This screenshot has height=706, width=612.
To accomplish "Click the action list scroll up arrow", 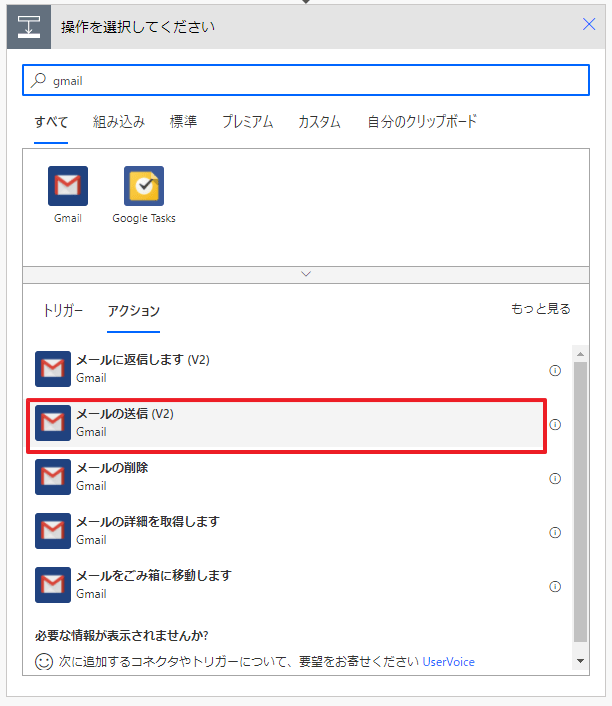I will 580,354.
